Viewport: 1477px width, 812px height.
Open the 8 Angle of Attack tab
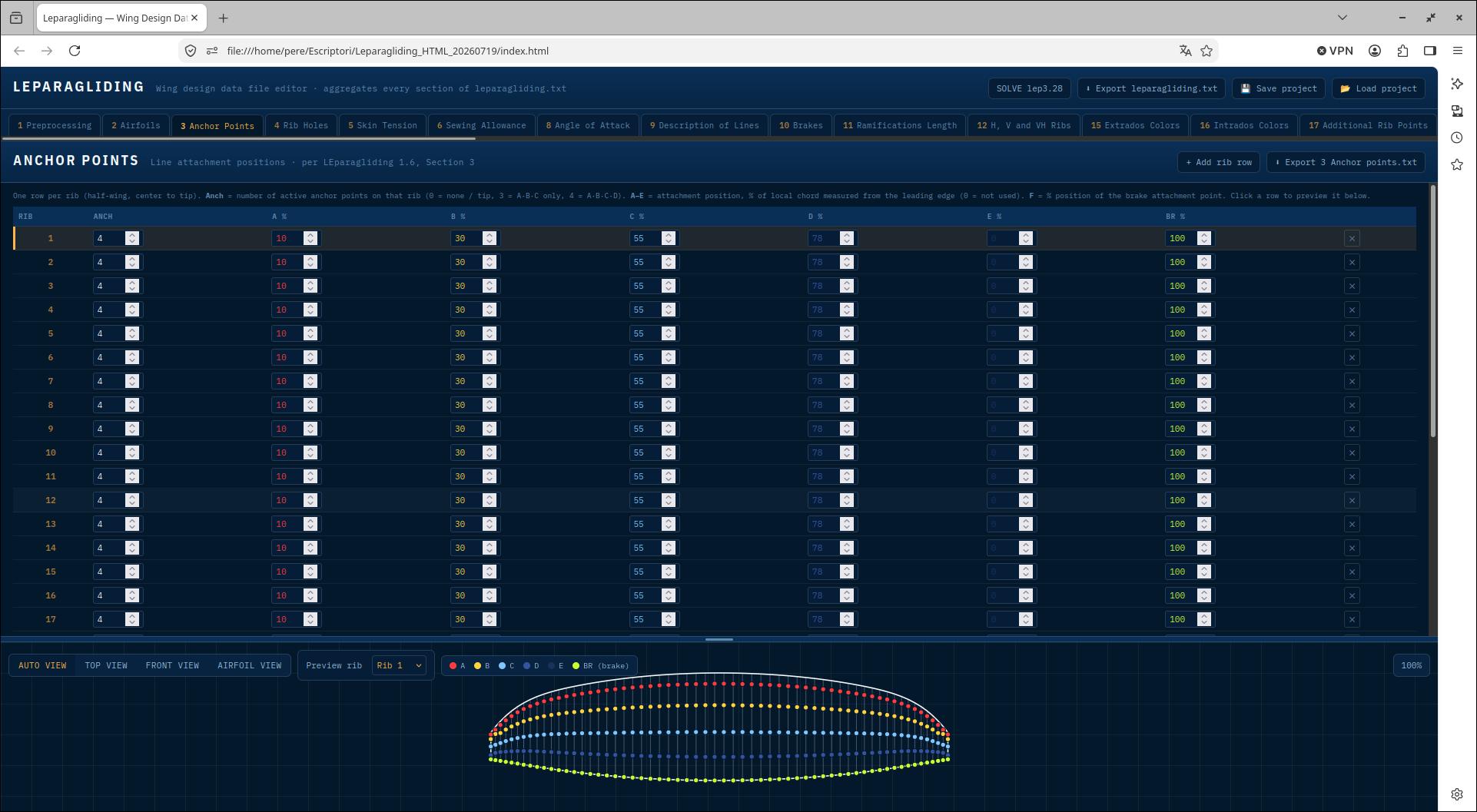point(588,125)
